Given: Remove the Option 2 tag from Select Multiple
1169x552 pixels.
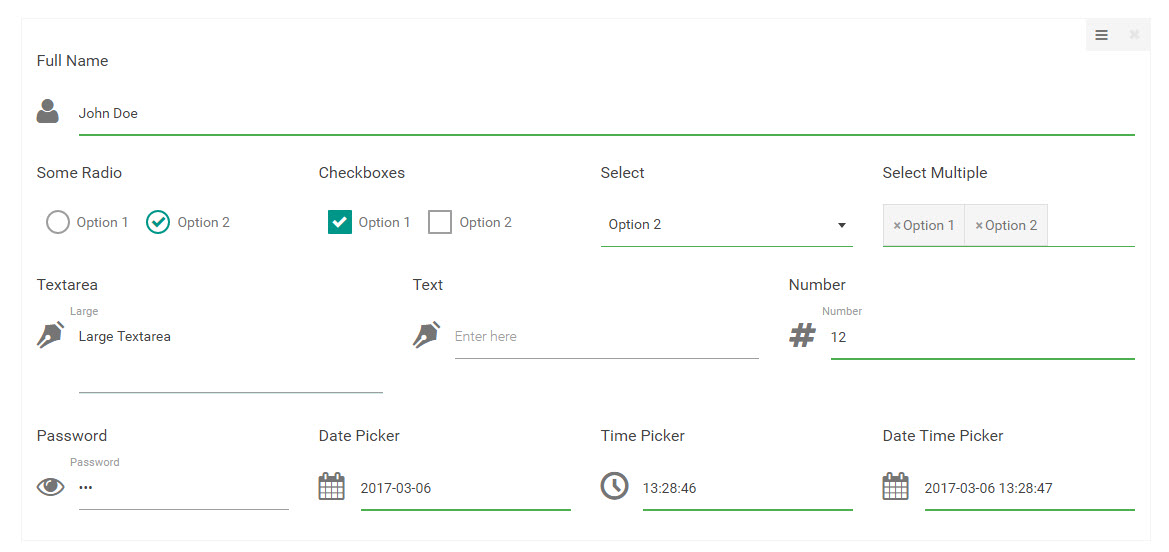Looking at the screenshot, I should pyautogui.click(x=979, y=225).
